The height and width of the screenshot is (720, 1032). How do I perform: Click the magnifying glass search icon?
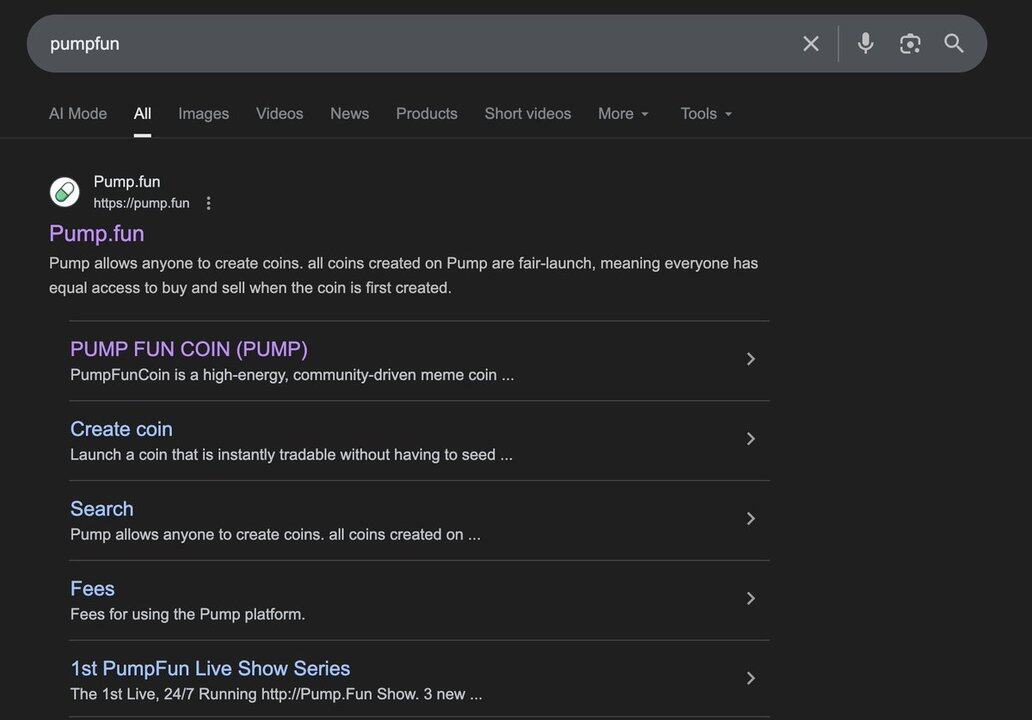(954, 43)
